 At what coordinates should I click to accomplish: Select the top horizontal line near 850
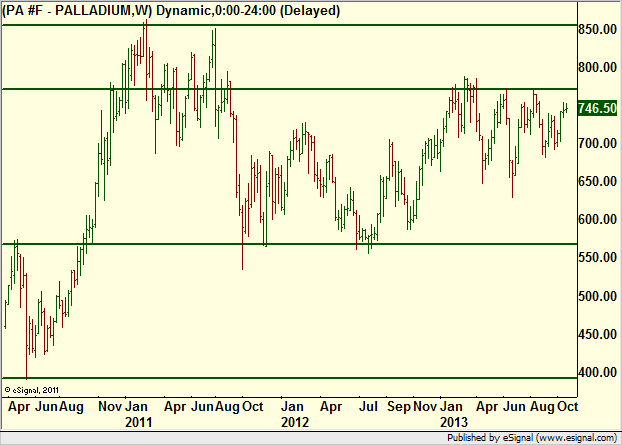click(x=289, y=25)
